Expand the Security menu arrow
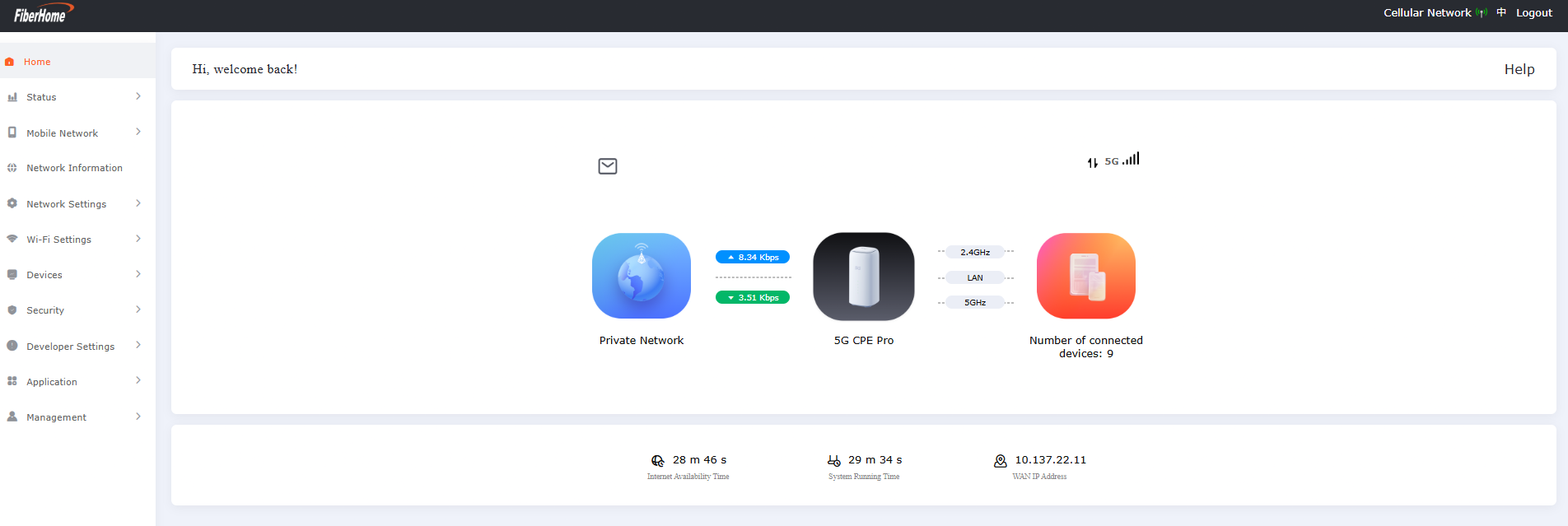1568x526 pixels. (x=138, y=310)
